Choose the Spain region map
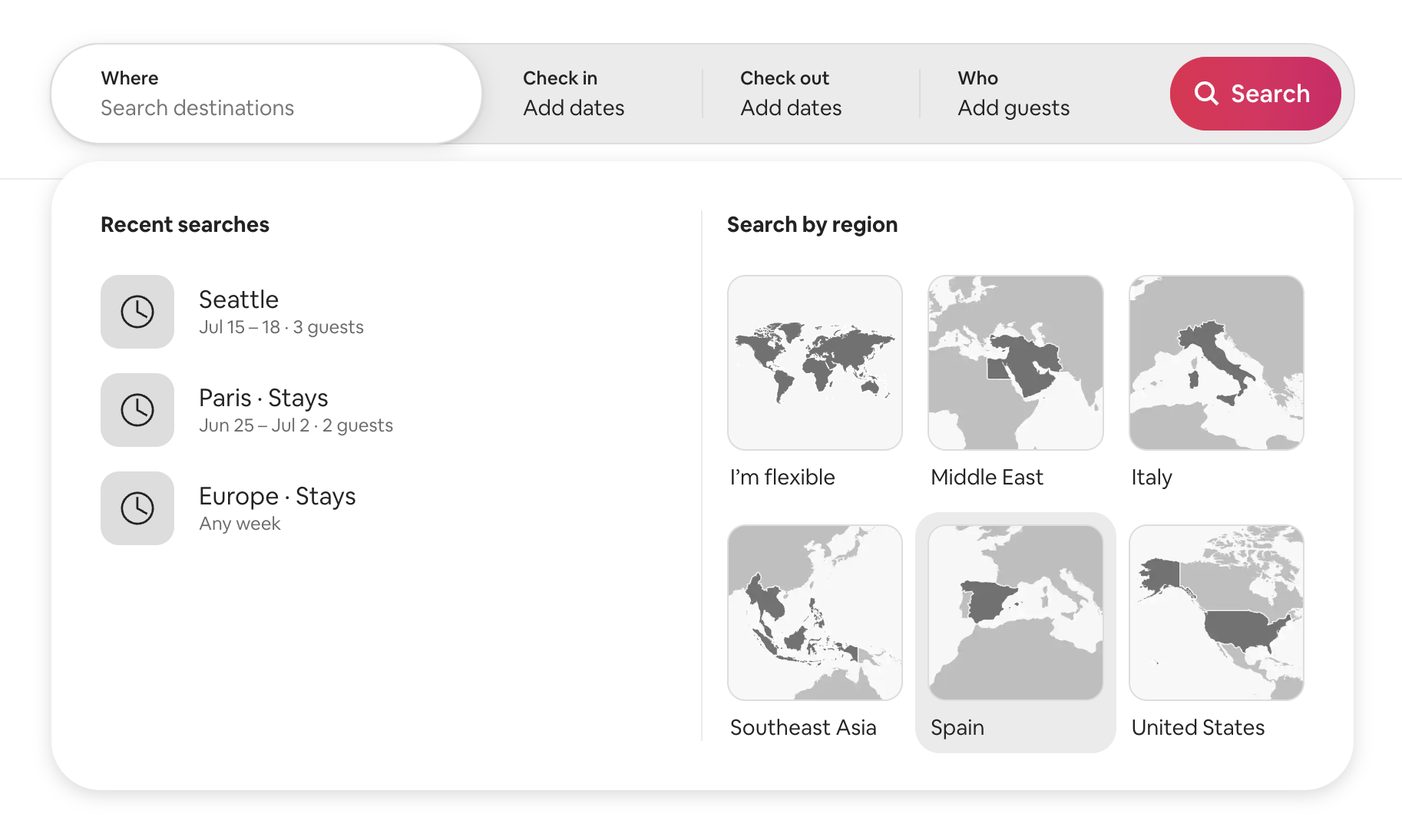 [1016, 613]
